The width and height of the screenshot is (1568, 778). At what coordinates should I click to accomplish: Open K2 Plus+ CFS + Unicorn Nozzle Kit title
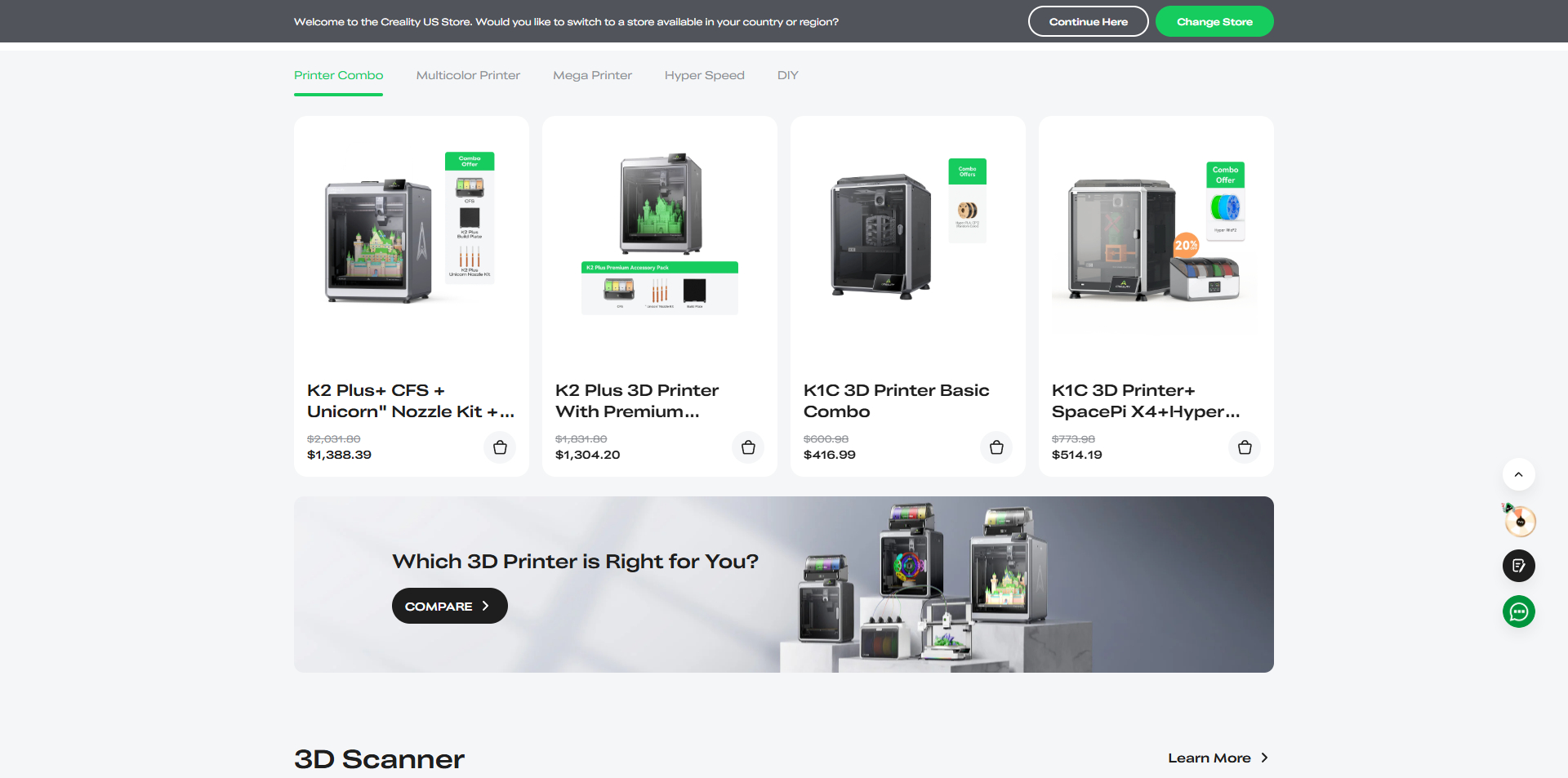point(411,401)
